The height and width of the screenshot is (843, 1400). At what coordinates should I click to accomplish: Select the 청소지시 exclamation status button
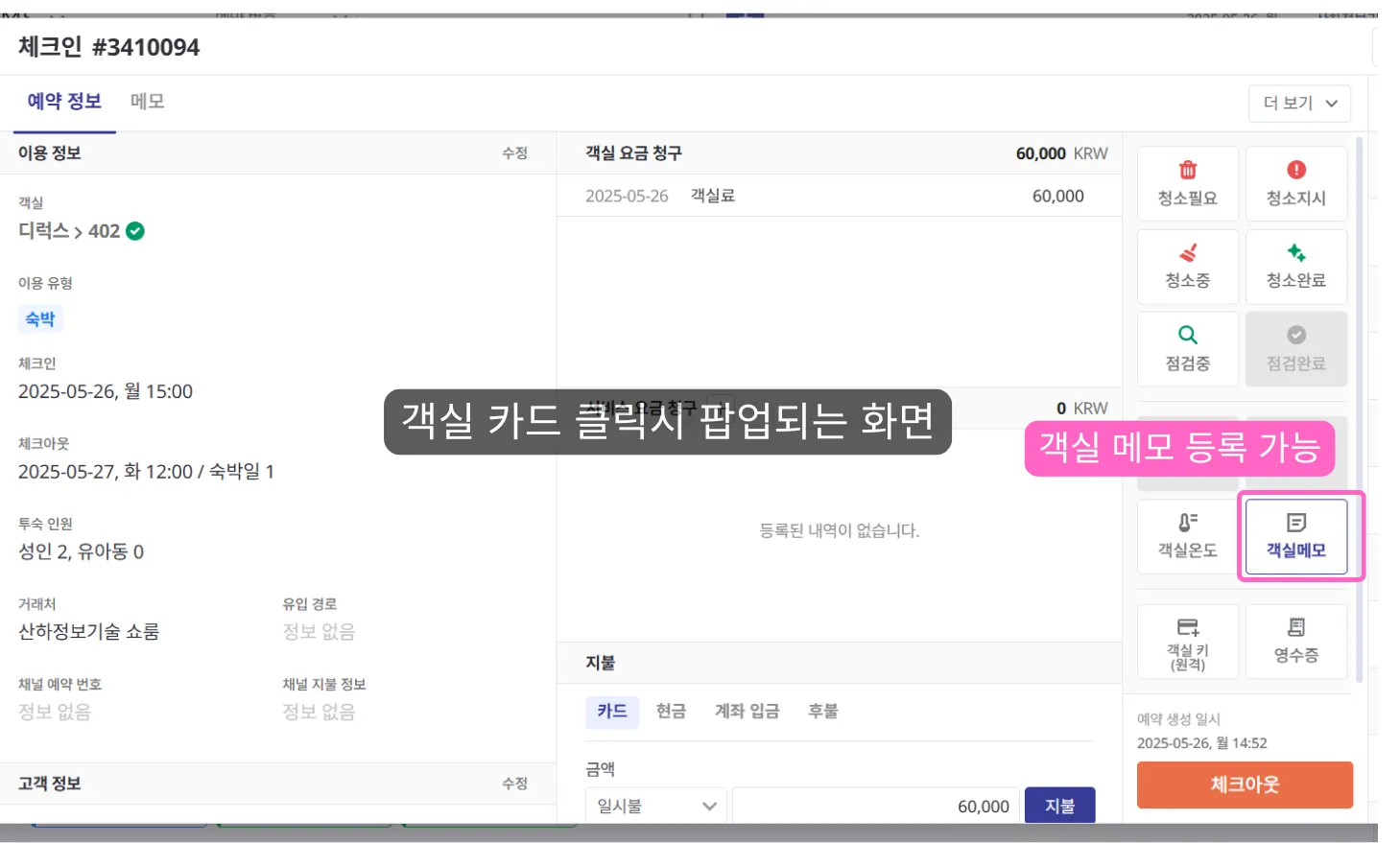[x=1296, y=183]
